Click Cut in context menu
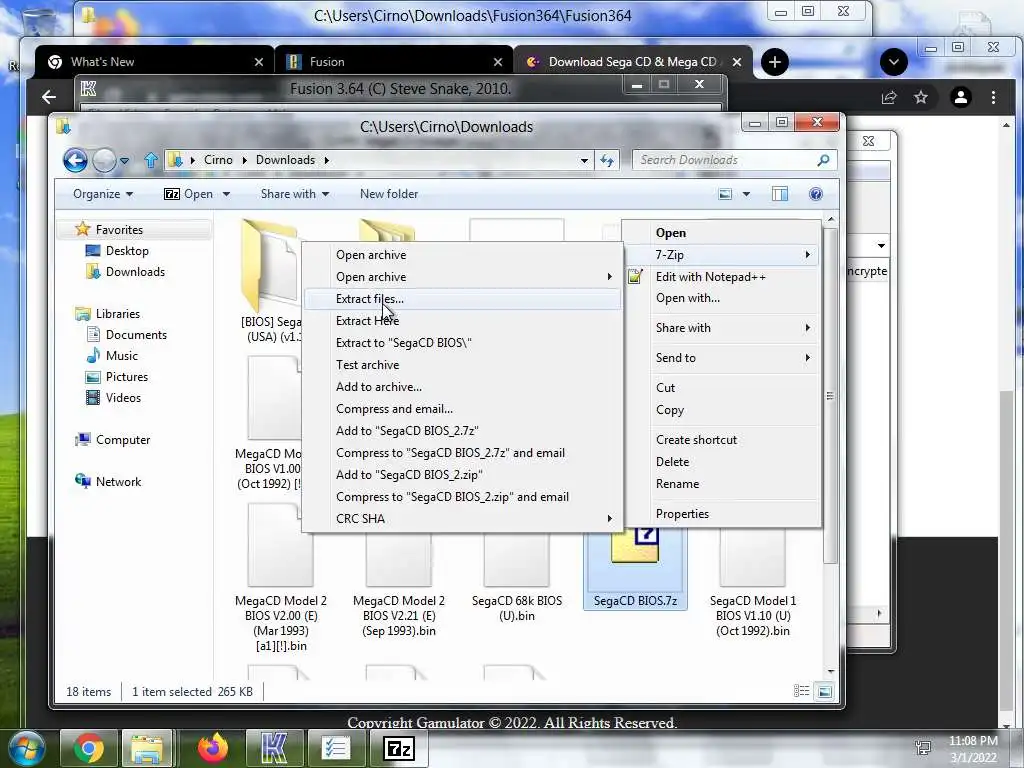1024x768 pixels. pyautogui.click(x=722, y=388)
